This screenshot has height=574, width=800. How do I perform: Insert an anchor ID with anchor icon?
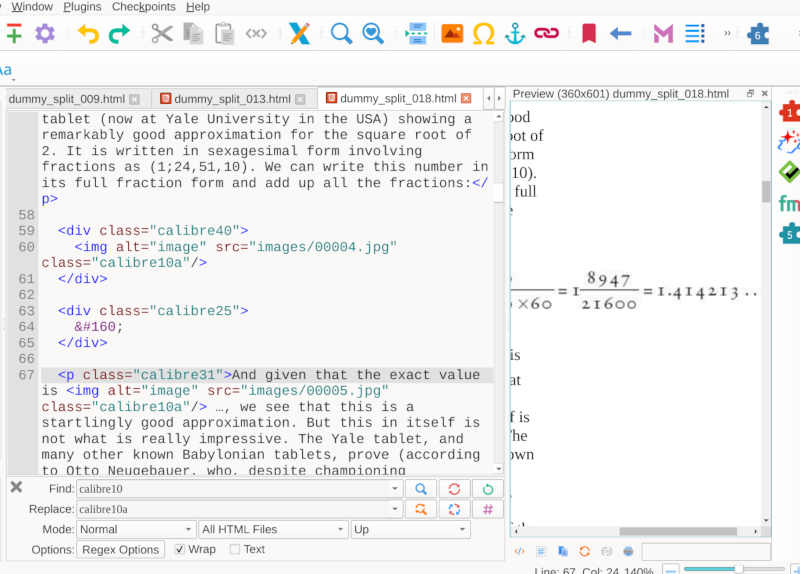[x=514, y=34]
